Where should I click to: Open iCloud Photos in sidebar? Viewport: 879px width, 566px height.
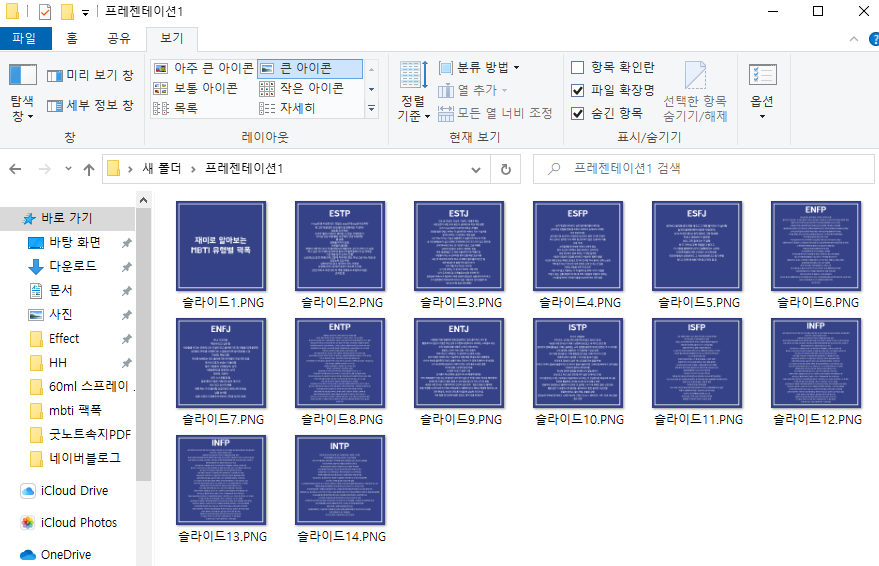click(78, 523)
